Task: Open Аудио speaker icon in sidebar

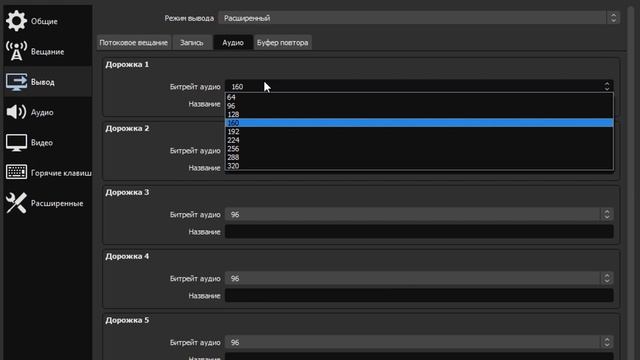Action: tap(16, 112)
